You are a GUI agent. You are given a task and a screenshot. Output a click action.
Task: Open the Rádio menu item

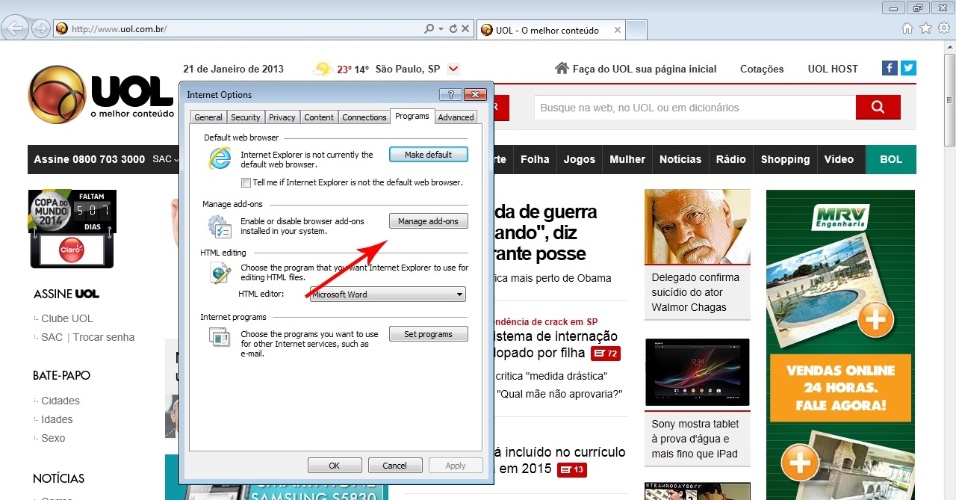pos(731,159)
